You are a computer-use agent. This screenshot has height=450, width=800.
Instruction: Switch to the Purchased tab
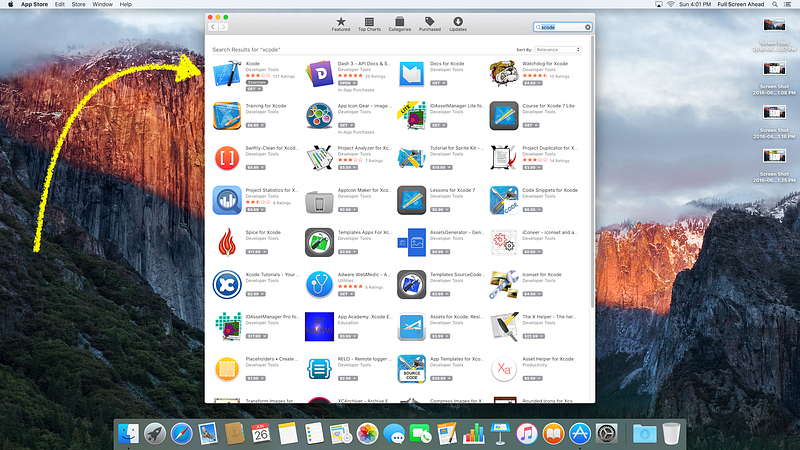tap(430, 24)
